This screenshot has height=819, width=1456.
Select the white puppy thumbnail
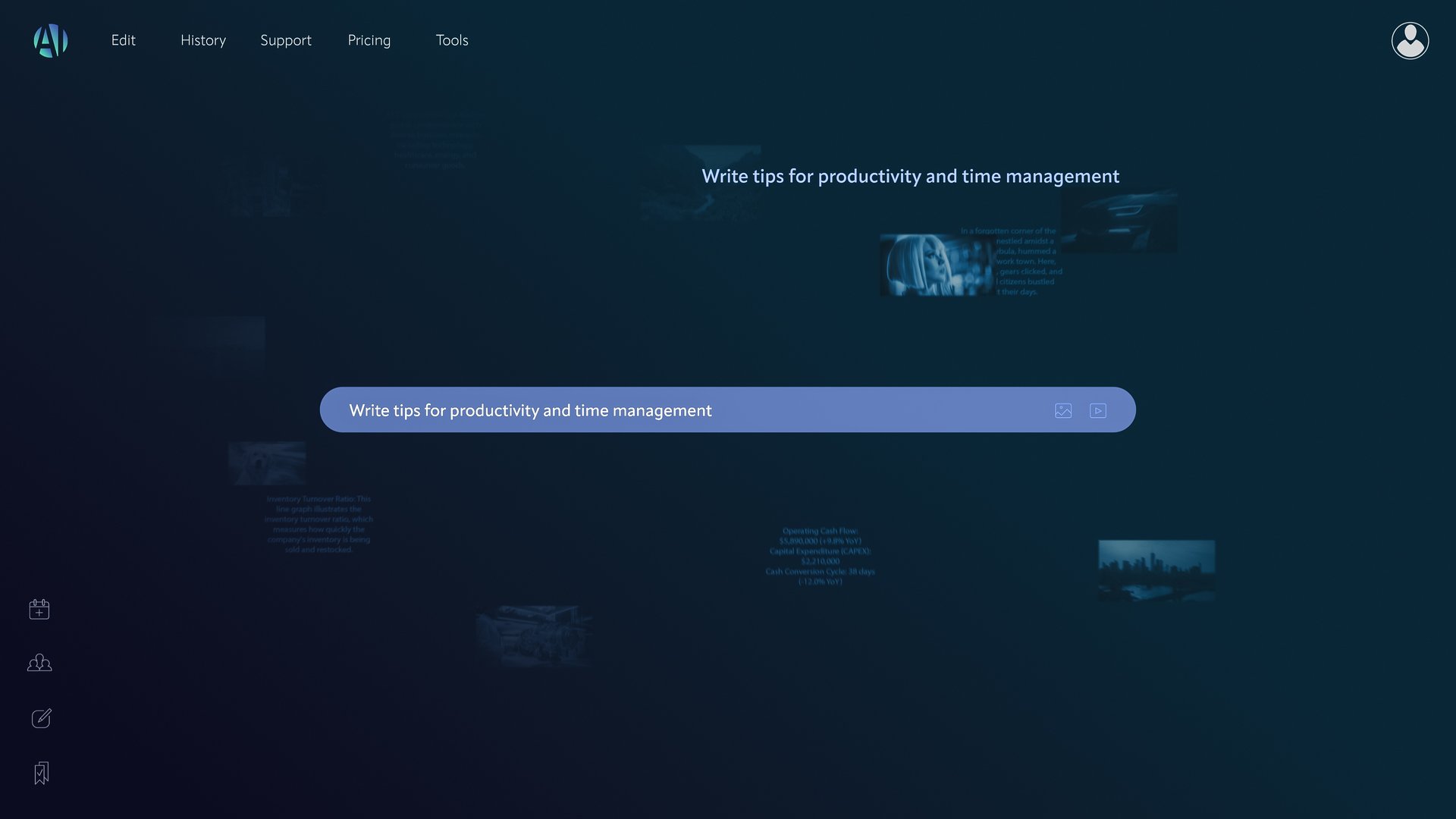[x=267, y=463]
